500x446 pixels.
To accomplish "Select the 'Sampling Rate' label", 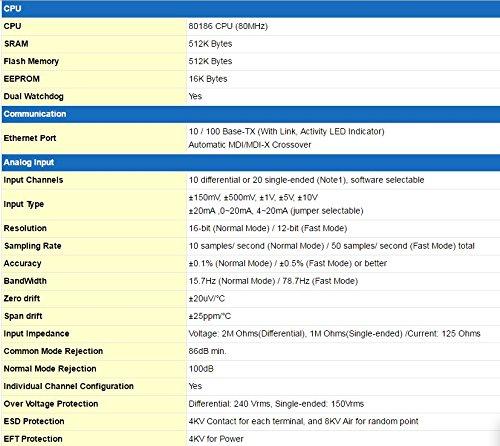I will (x=33, y=246).
